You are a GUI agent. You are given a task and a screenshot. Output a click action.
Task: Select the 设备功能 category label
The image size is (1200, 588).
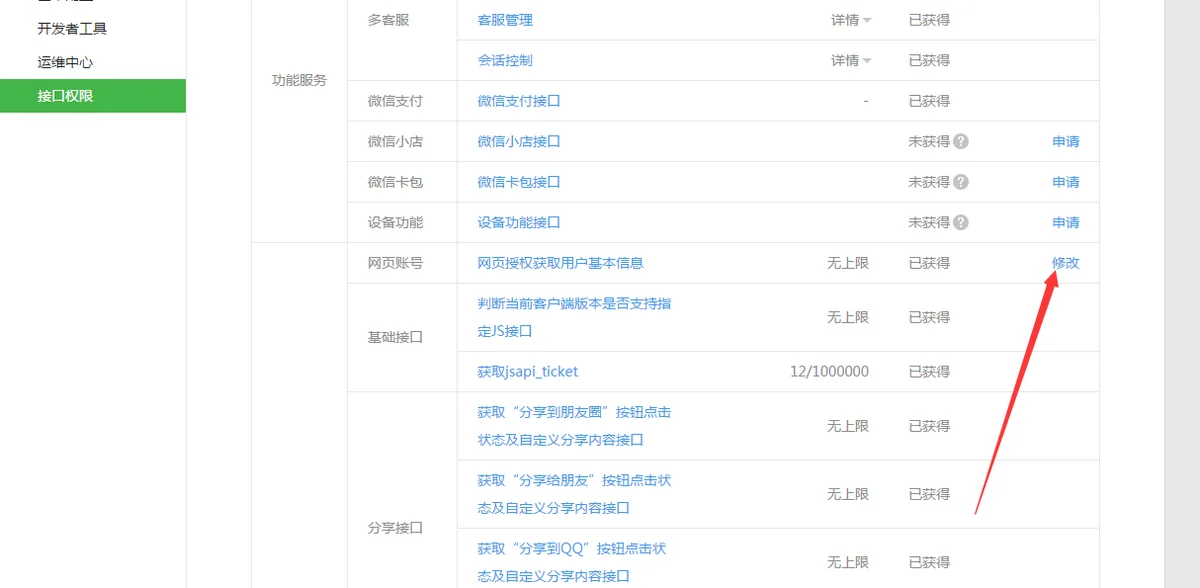pos(395,222)
